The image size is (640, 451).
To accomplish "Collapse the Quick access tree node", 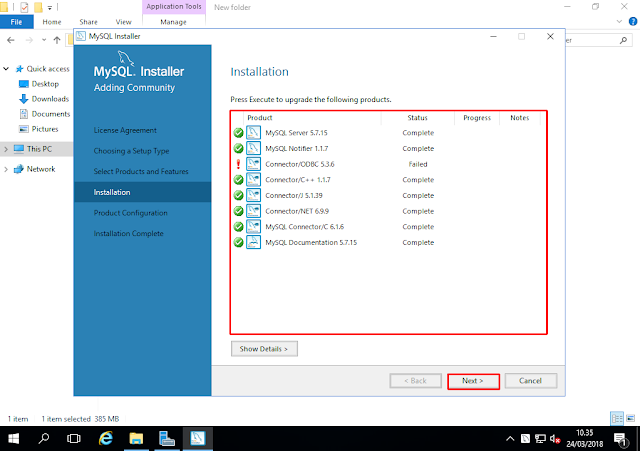I will click(x=6, y=69).
